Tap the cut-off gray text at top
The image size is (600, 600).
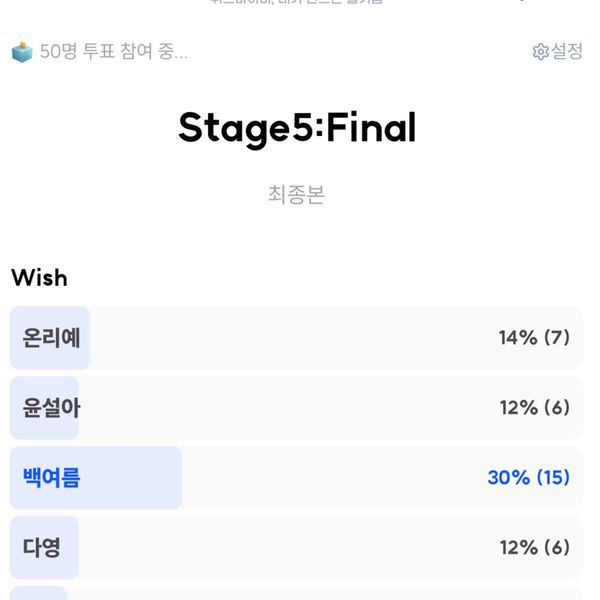(296, 2)
